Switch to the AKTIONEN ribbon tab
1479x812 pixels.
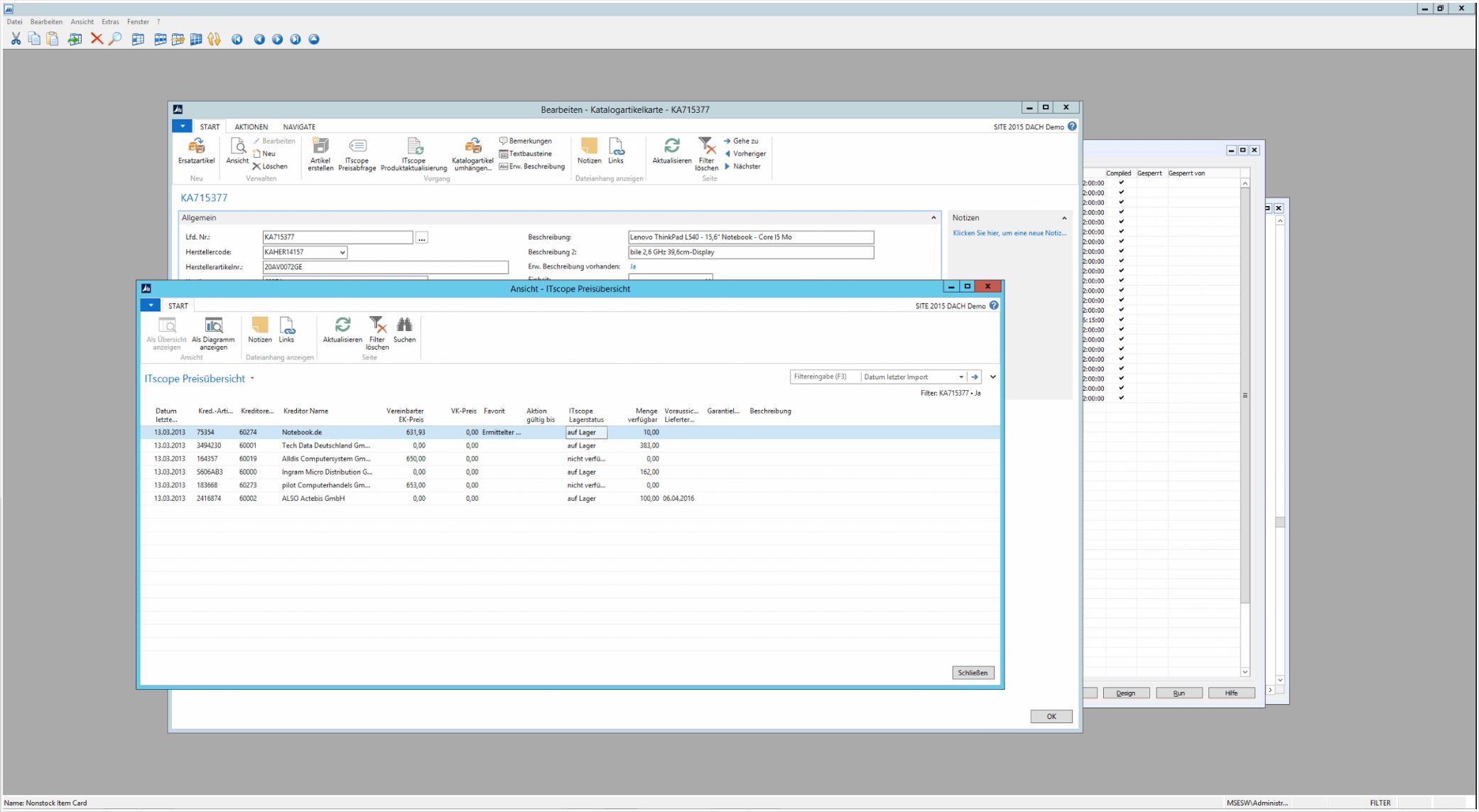pyautogui.click(x=251, y=127)
